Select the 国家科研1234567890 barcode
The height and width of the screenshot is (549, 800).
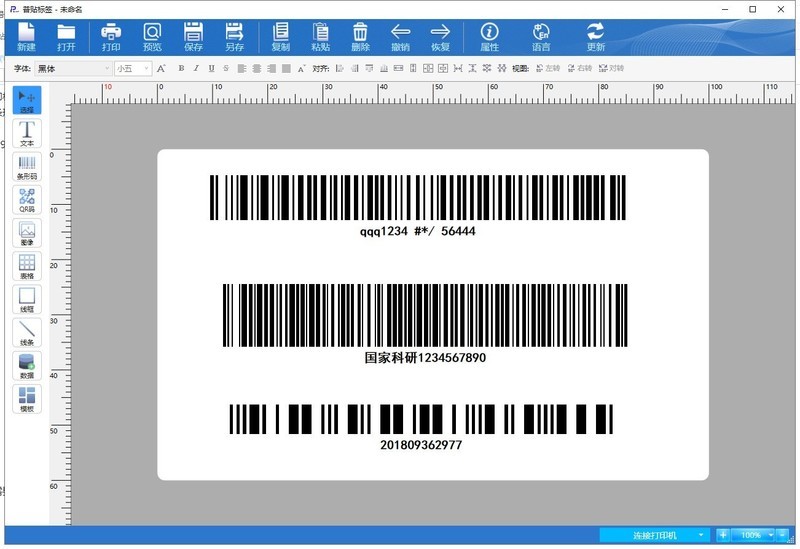pos(425,315)
